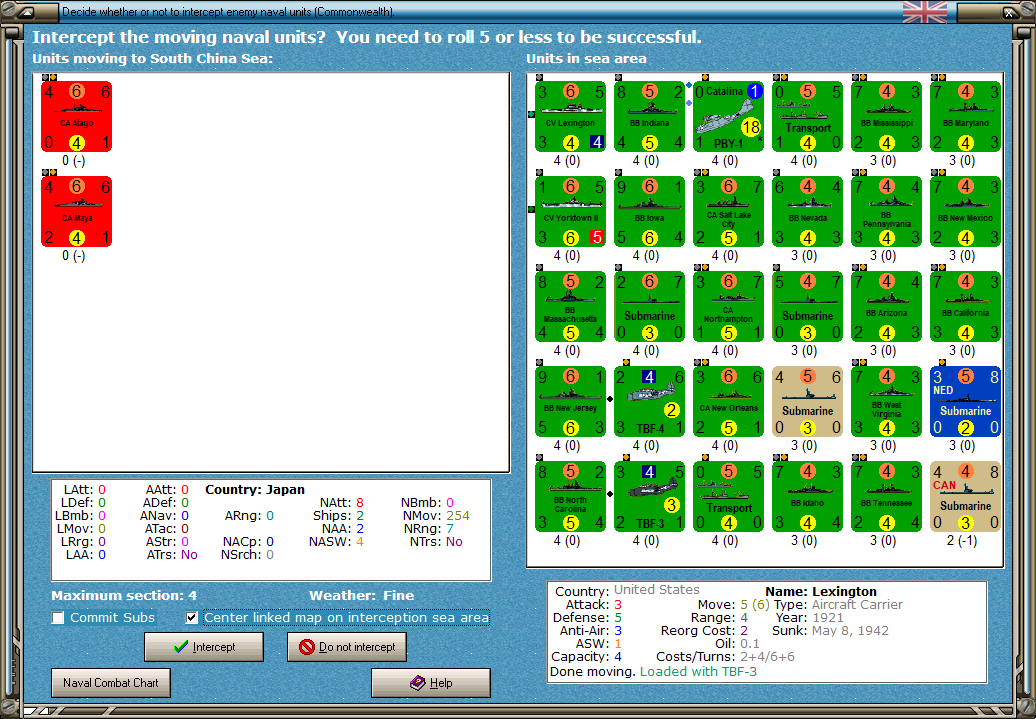This screenshot has width=1036, height=719.
Task: Select the BB New Jersey counter
Action: click(570, 402)
